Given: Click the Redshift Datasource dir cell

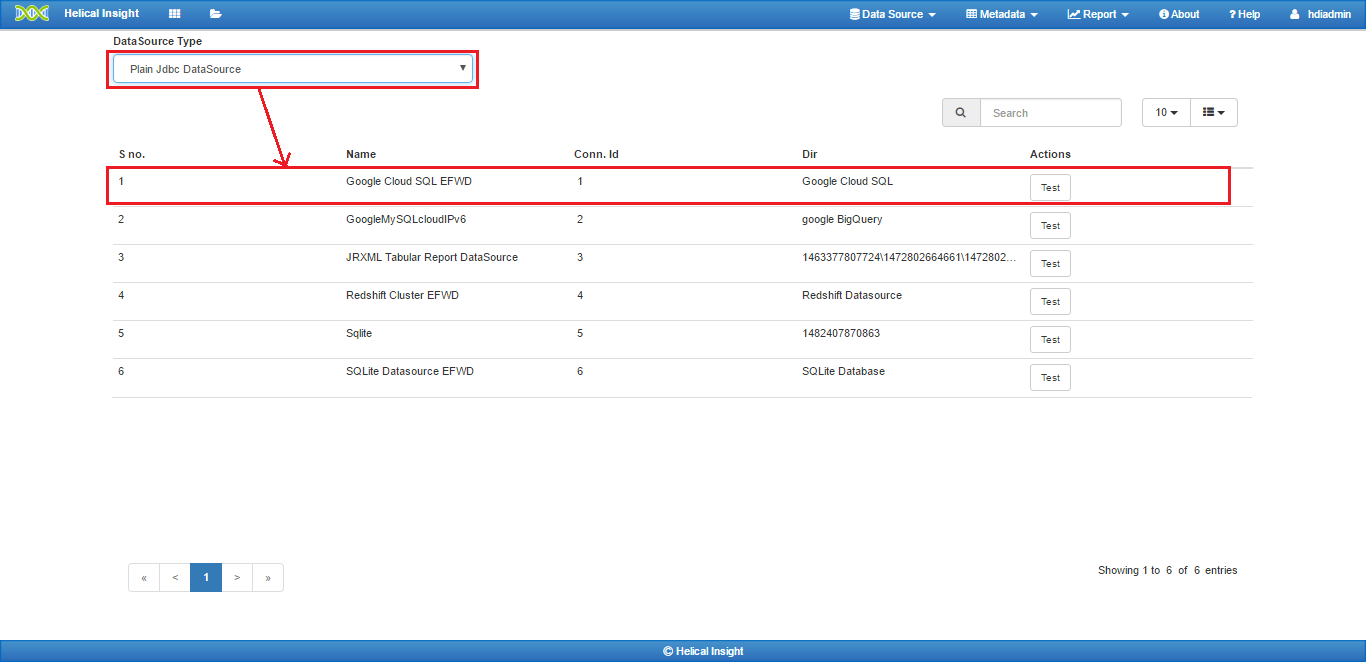Looking at the screenshot, I should click(x=852, y=295).
